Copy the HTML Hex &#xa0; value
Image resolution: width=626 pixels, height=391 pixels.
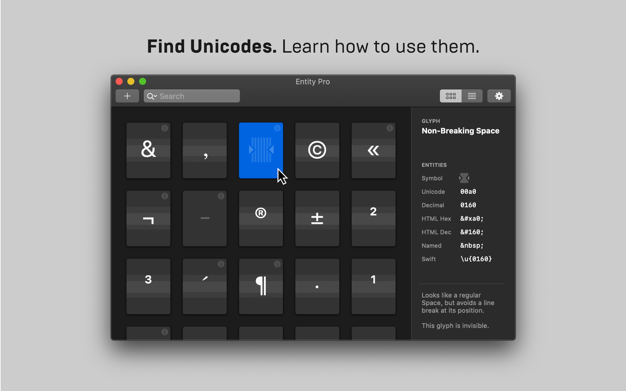(x=471, y=218)
